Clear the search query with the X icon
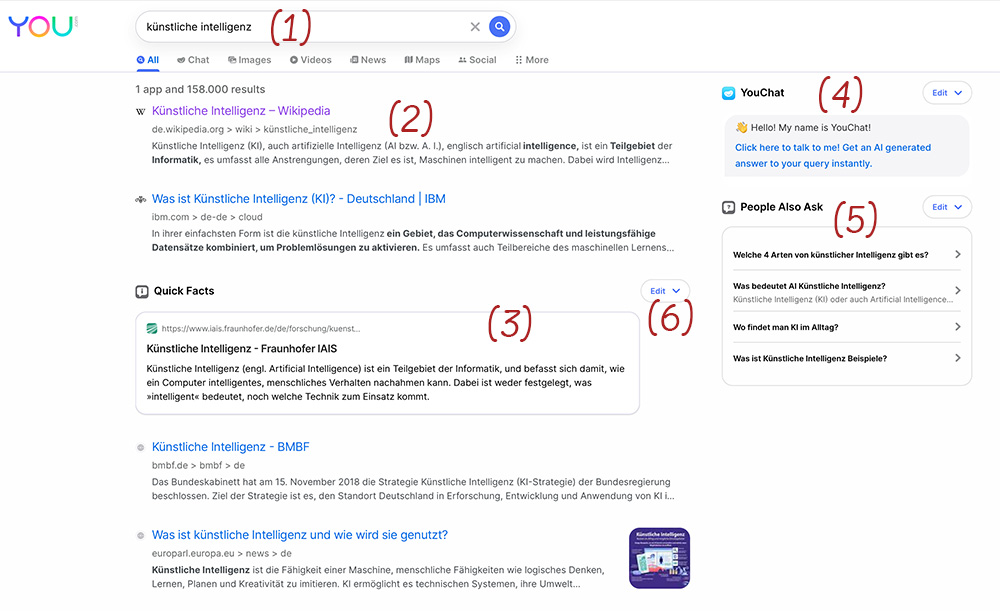The width and height of the screenshot is (1000, 611). tap(475, 27)
